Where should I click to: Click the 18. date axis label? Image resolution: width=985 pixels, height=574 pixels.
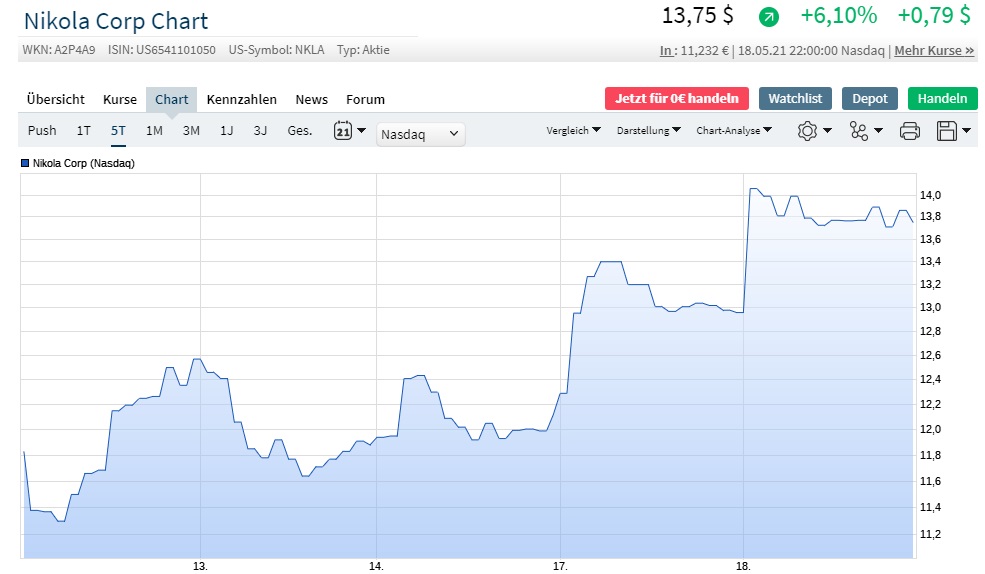point(743,566)
